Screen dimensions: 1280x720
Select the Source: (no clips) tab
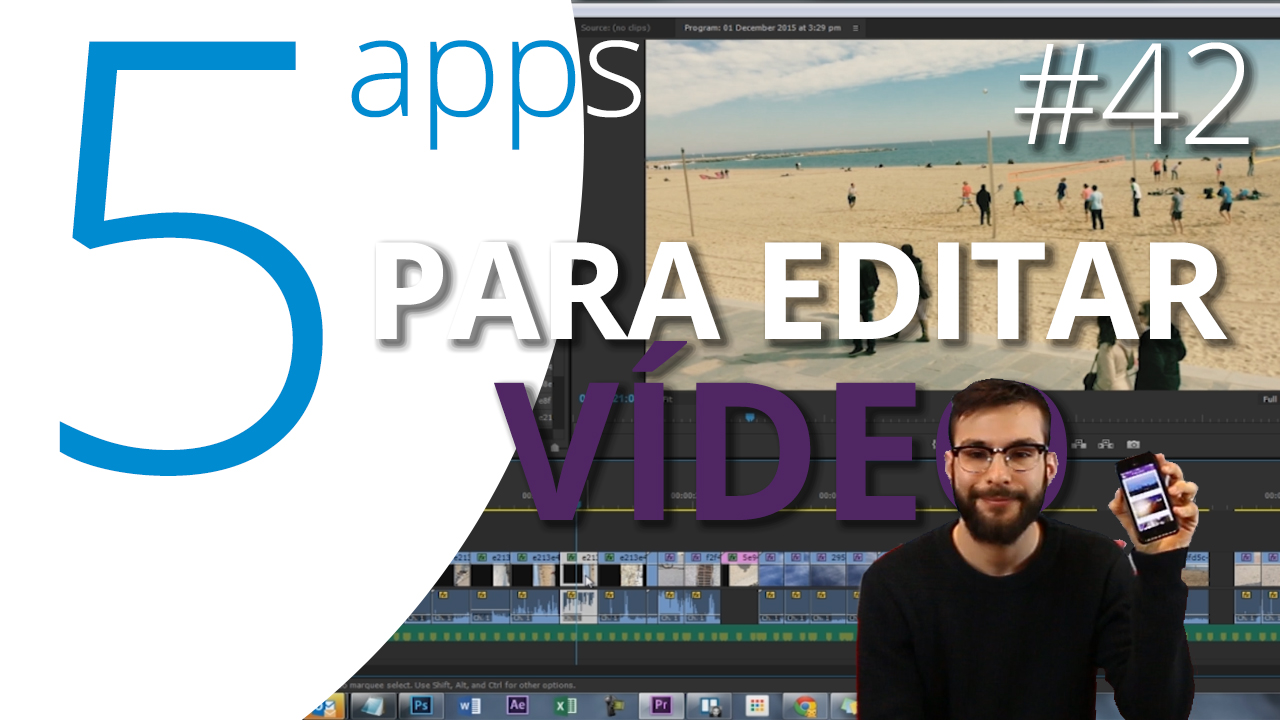618,27
